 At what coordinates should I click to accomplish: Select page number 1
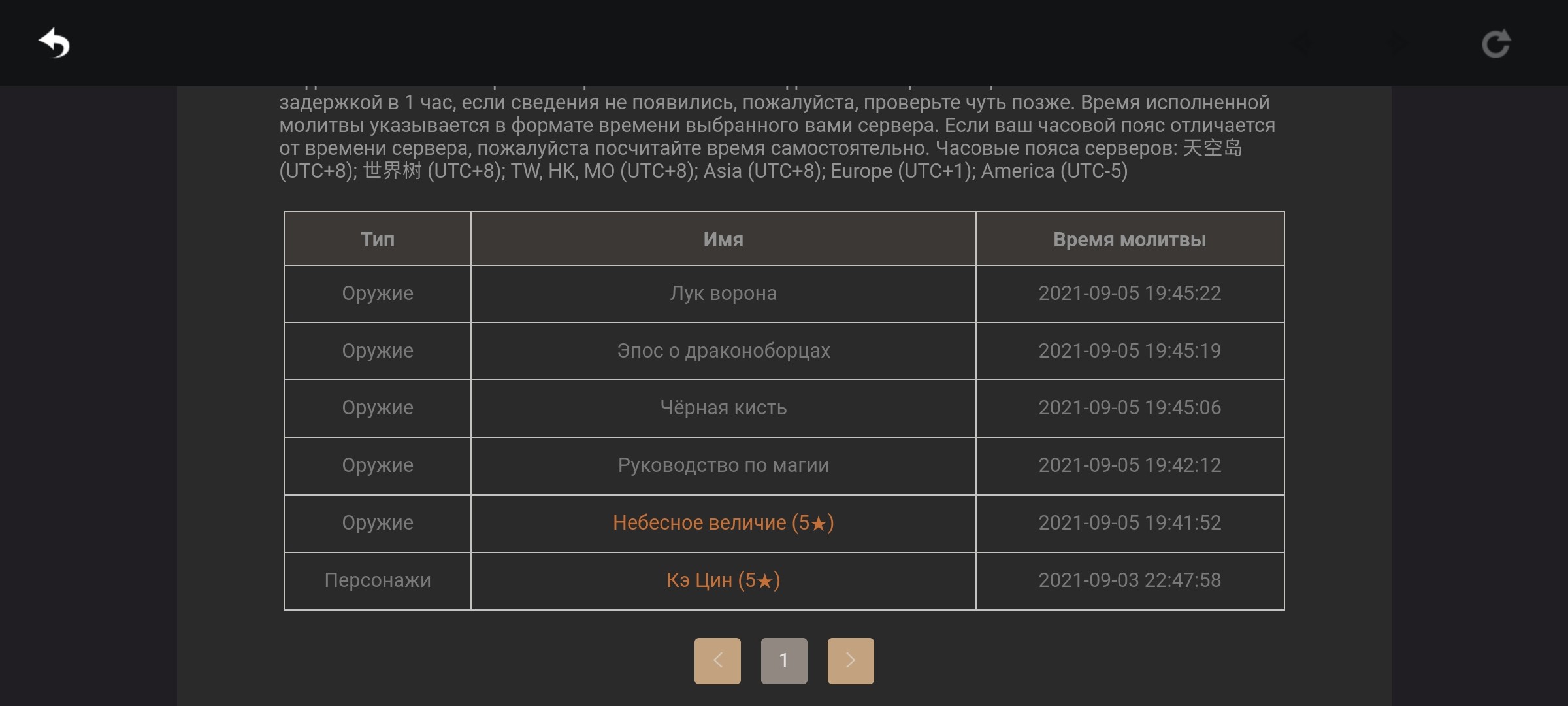(784, 661)
